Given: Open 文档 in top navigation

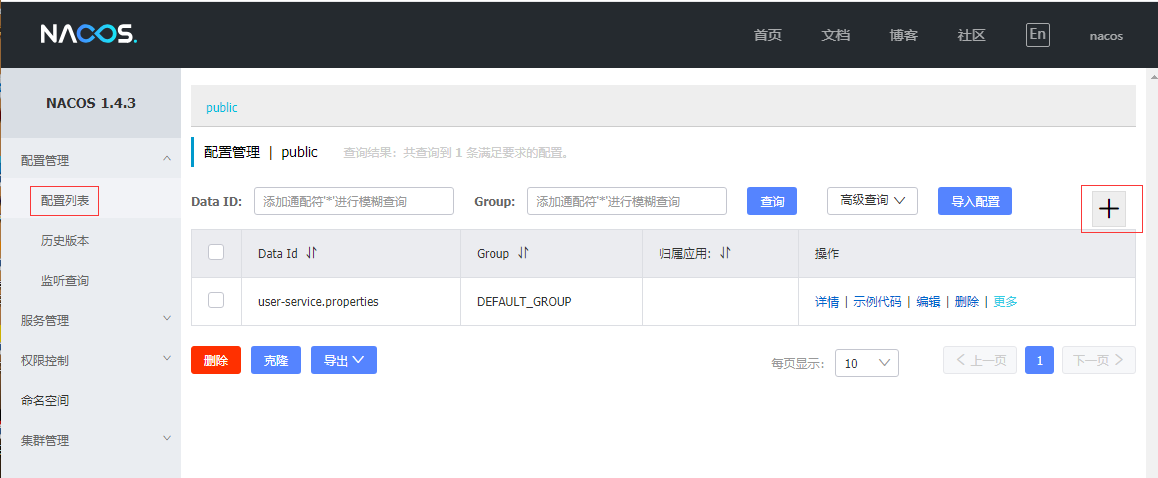Looking at the screenshot, I should click(x=835, y=35).
